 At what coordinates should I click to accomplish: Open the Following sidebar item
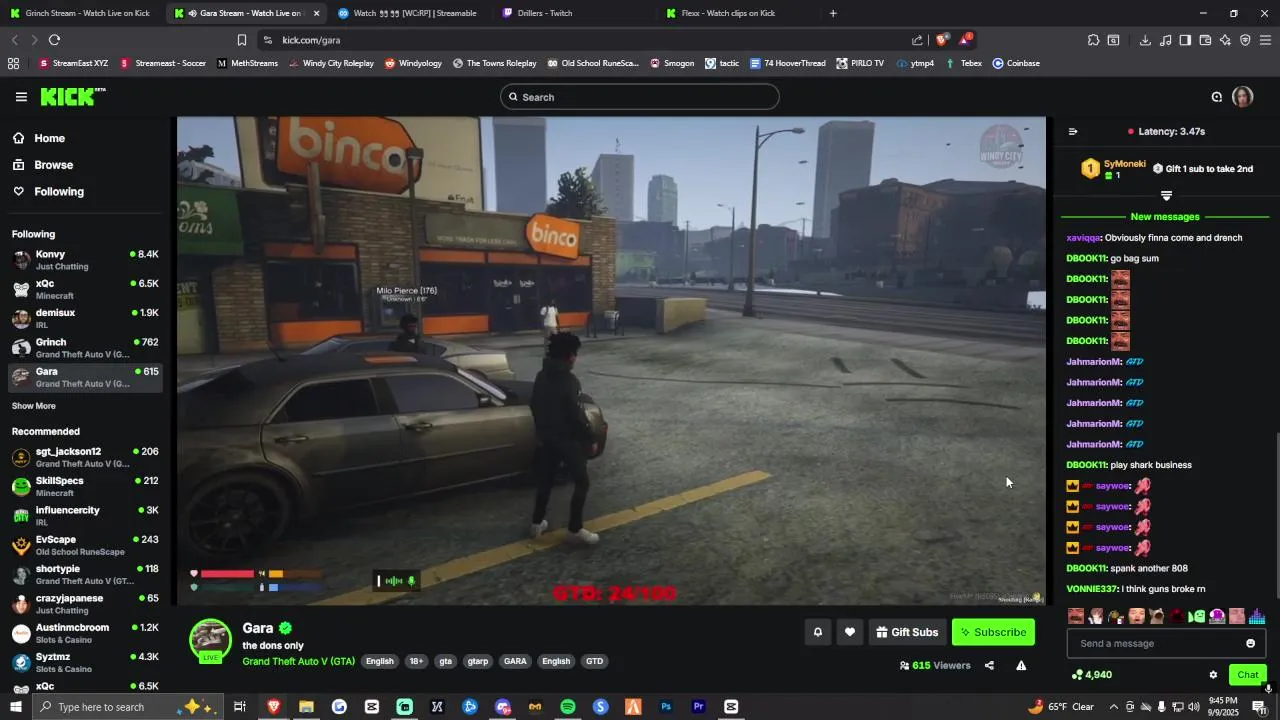(x=85, y=191)
